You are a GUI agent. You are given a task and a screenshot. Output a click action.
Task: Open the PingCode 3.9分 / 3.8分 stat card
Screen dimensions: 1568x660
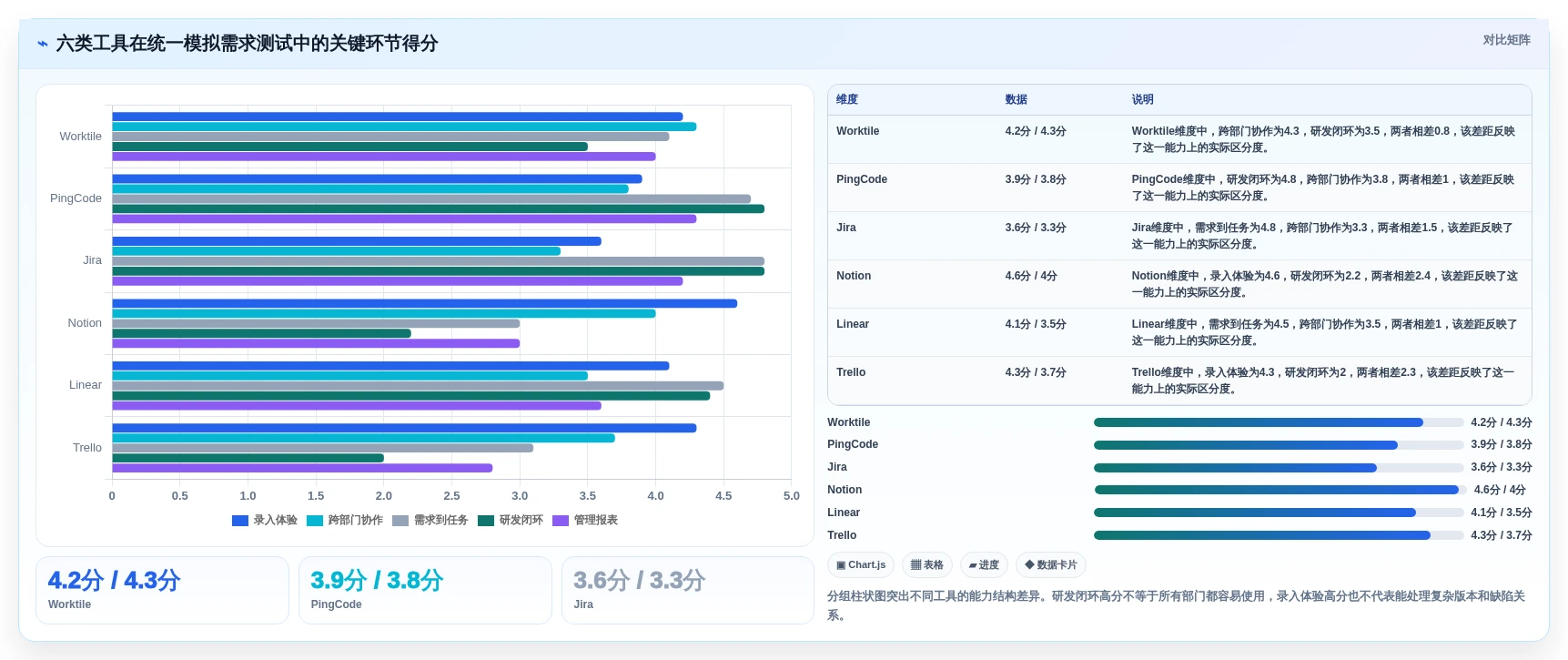425,590
